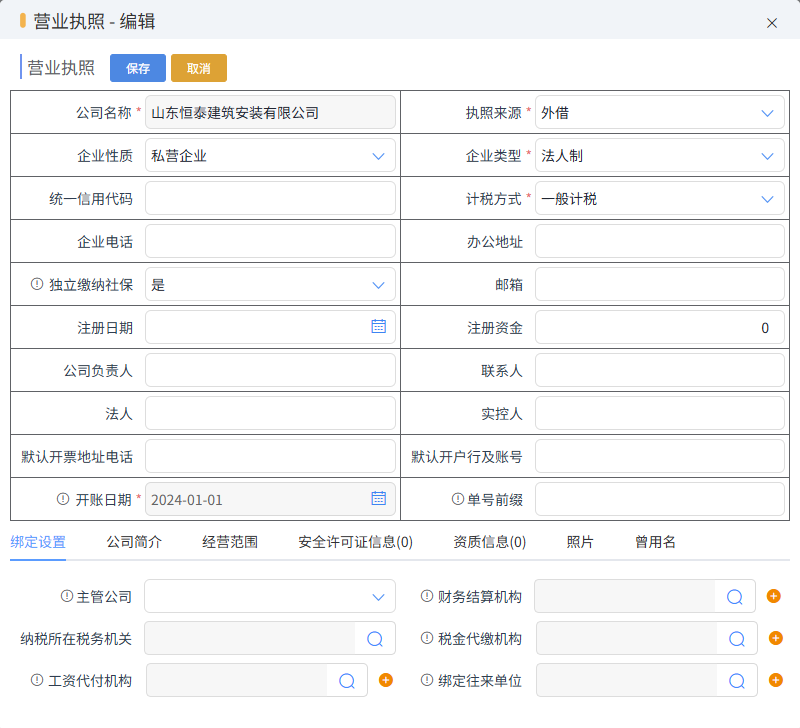Click the 默认开户行及账号 input field
Screen dimensions: 800x728
tap(659, 456)
